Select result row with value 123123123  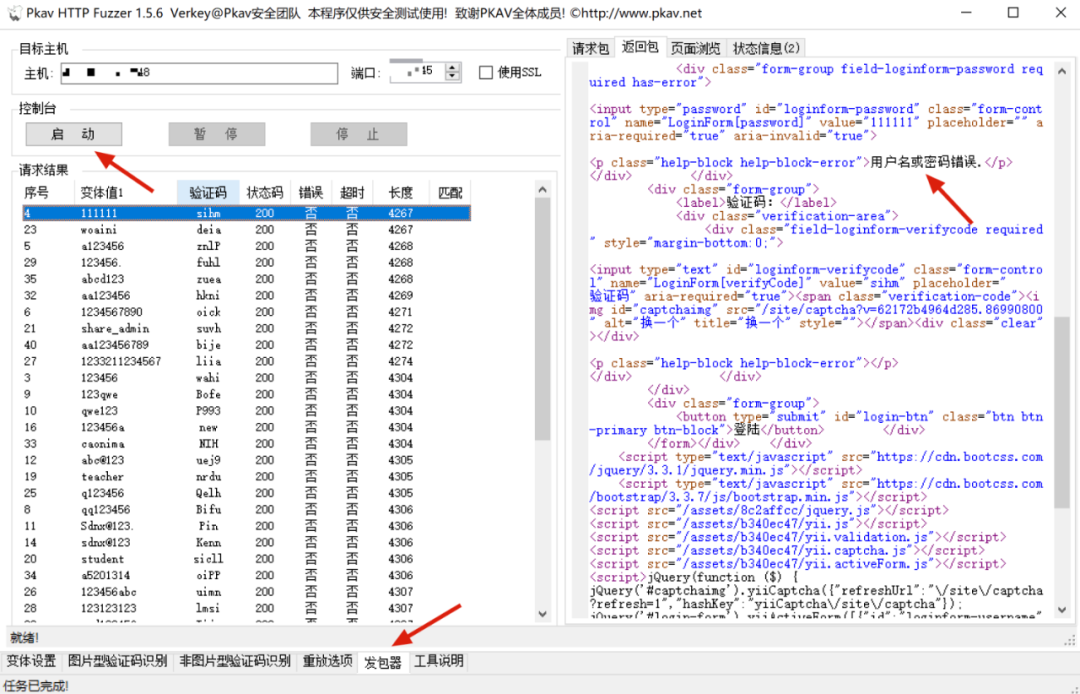247,609
